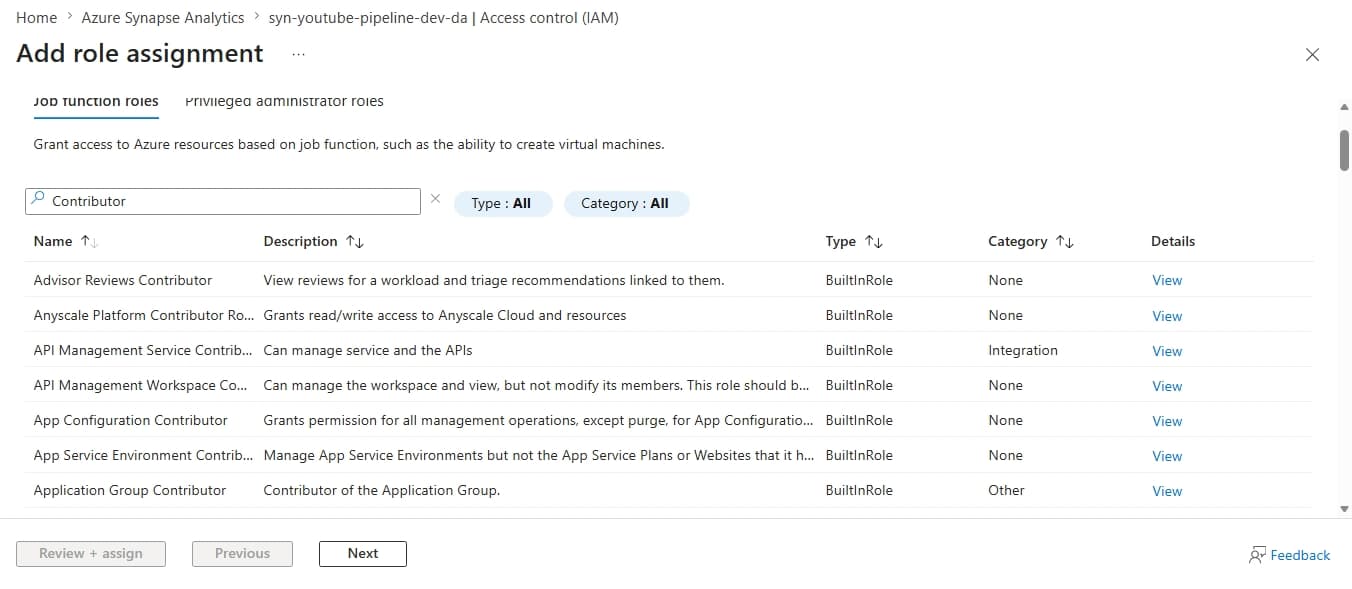Image resolution: width=1352 pixels, height=589 pixels.
Task: Click the Integration category cell
Action: (x=1022, y=350)
